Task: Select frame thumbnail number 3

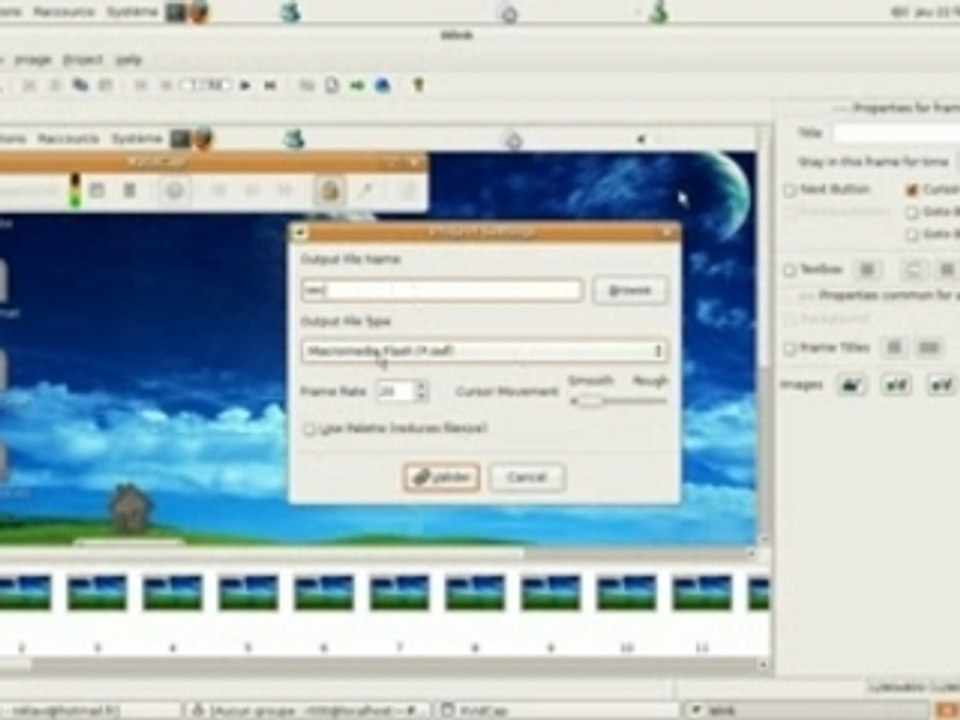Action: coord(97,592)
